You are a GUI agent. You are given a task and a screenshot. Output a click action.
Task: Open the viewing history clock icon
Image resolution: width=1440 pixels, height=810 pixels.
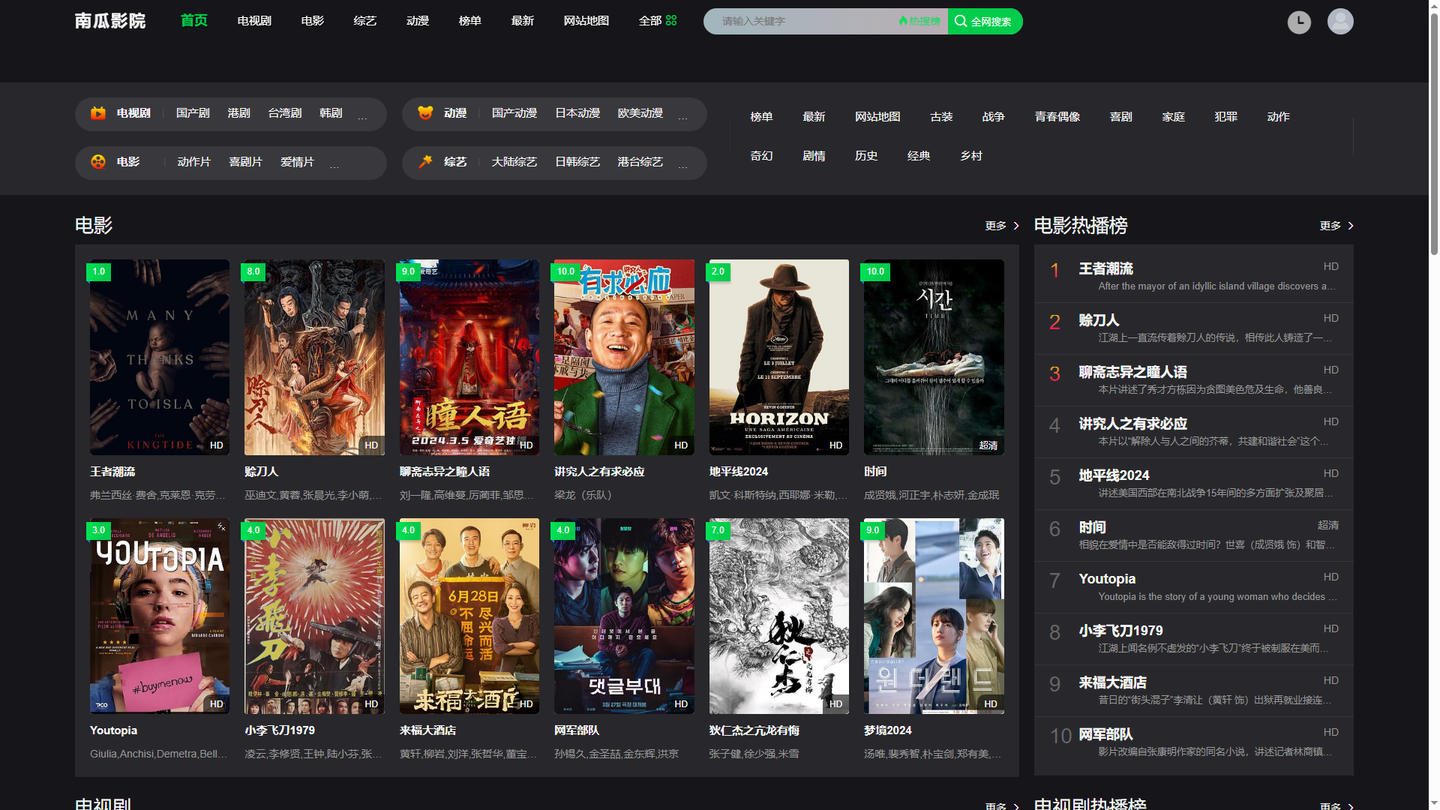[x=1299, y=22]
